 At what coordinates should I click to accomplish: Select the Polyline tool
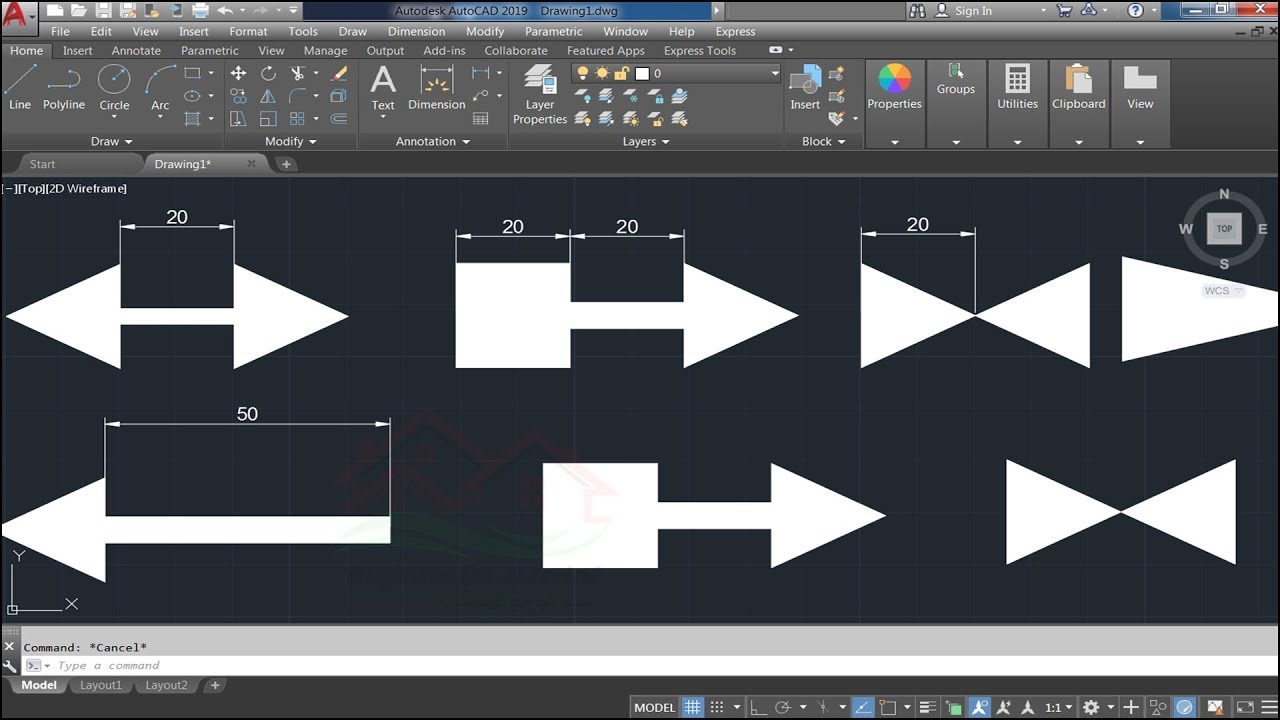[64, 88]
